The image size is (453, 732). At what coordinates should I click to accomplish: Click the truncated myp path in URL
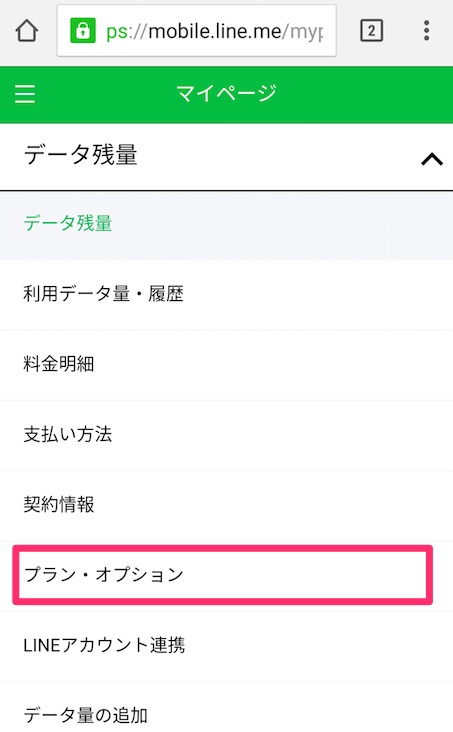tap(306, 33)
